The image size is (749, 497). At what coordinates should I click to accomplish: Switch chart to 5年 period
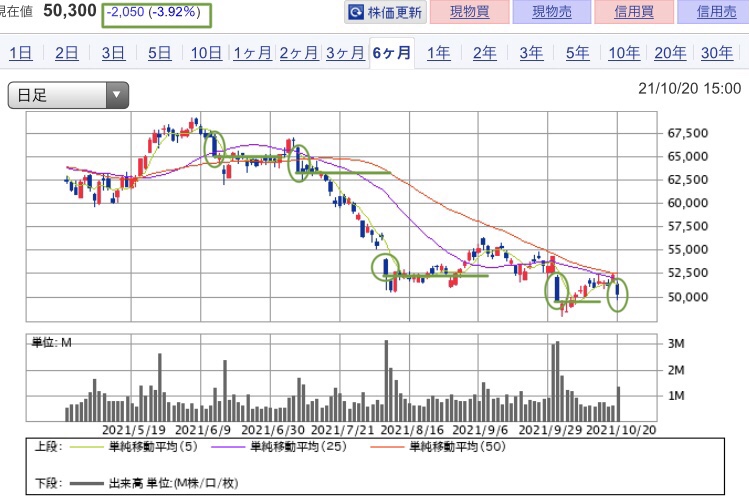click(x=578, y=53)
